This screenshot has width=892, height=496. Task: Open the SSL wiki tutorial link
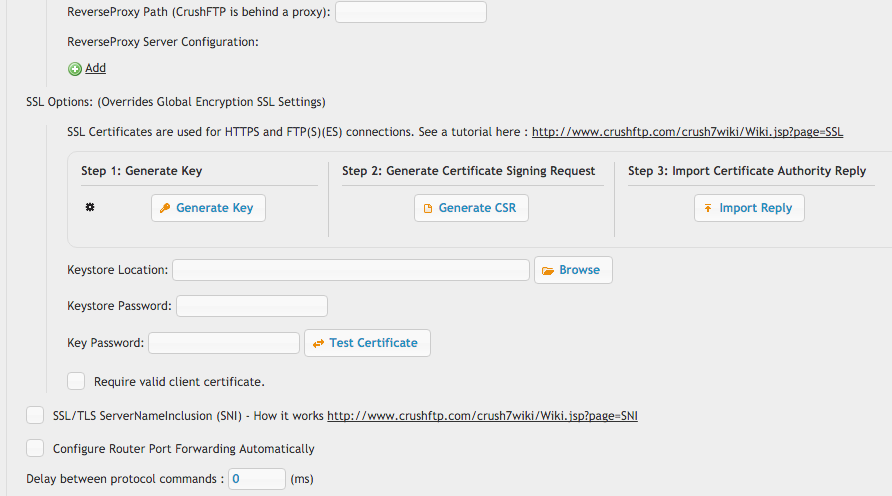(687, 131)
